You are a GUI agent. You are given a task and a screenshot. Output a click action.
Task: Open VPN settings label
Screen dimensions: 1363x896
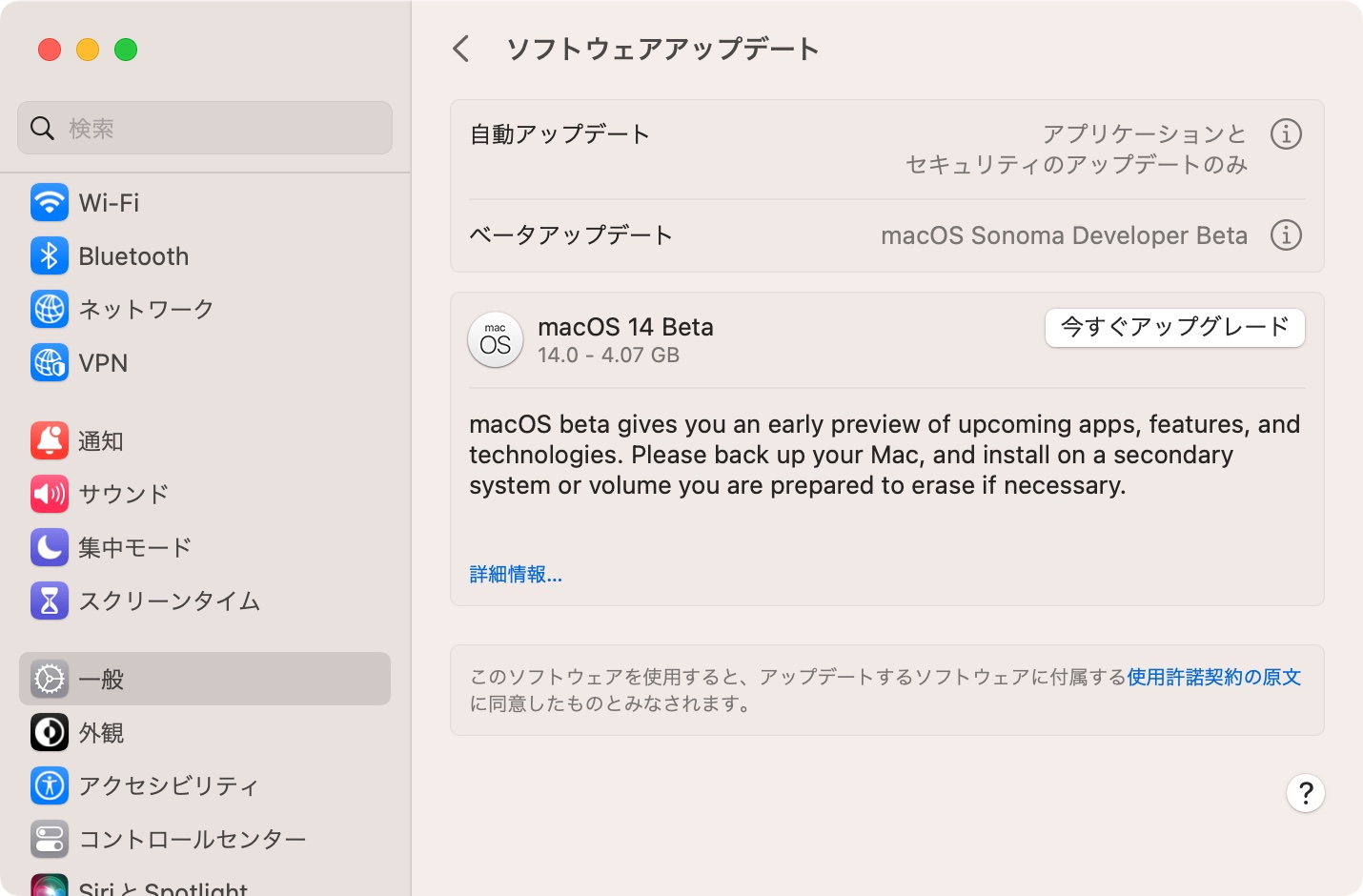pos(103,362)
